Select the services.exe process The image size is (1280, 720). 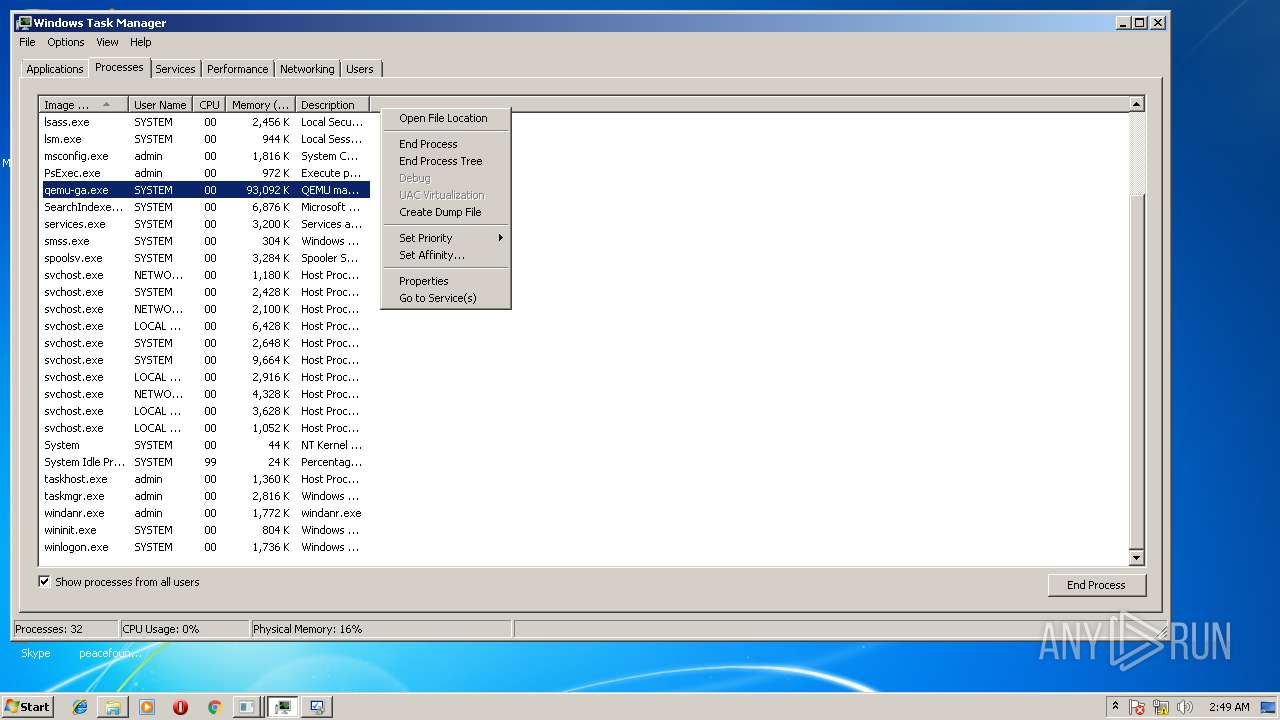pos(205,224)
